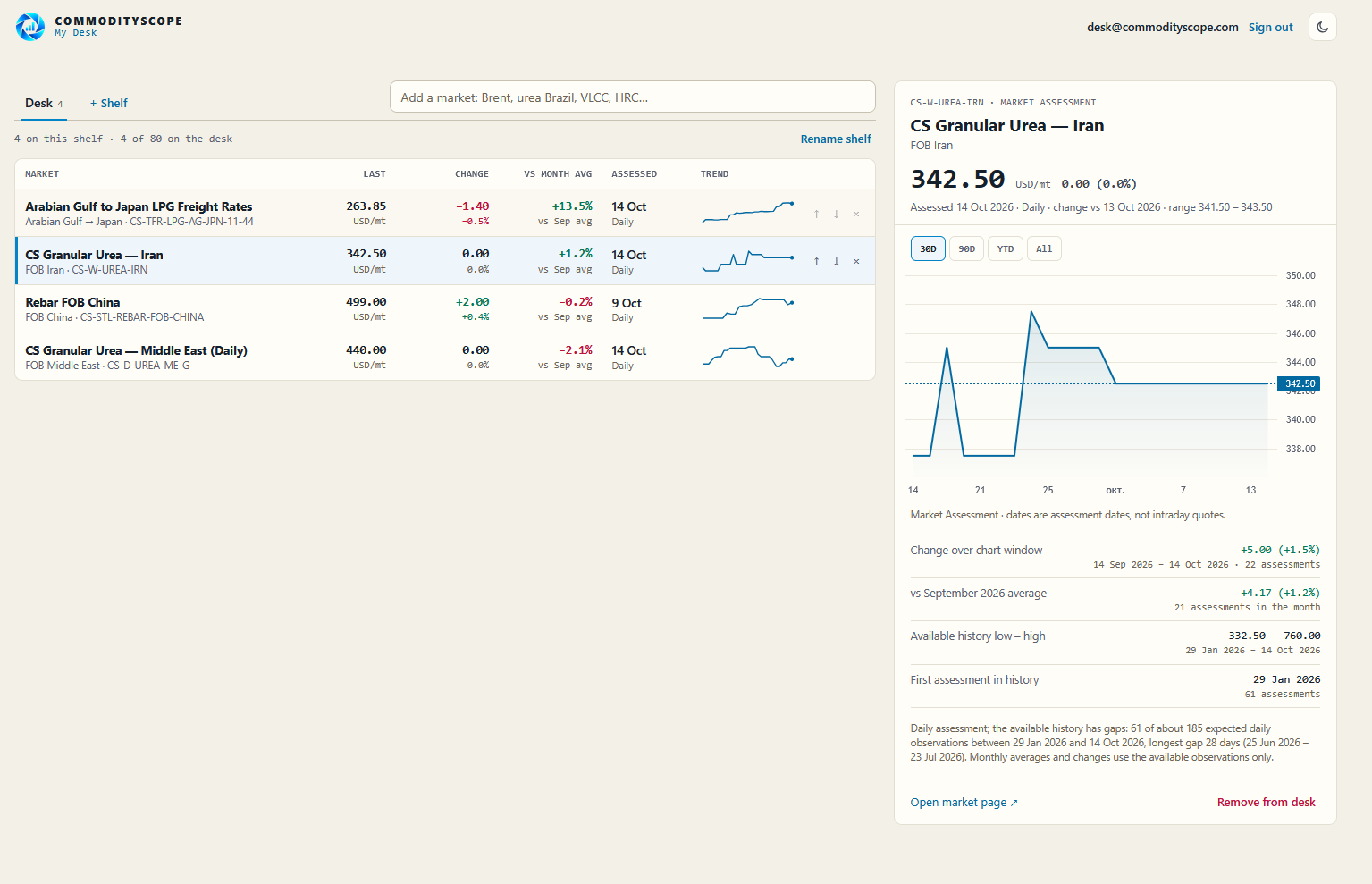Switch to the Desk tab
Screen dimensions: 1372x884
[44, 103]
